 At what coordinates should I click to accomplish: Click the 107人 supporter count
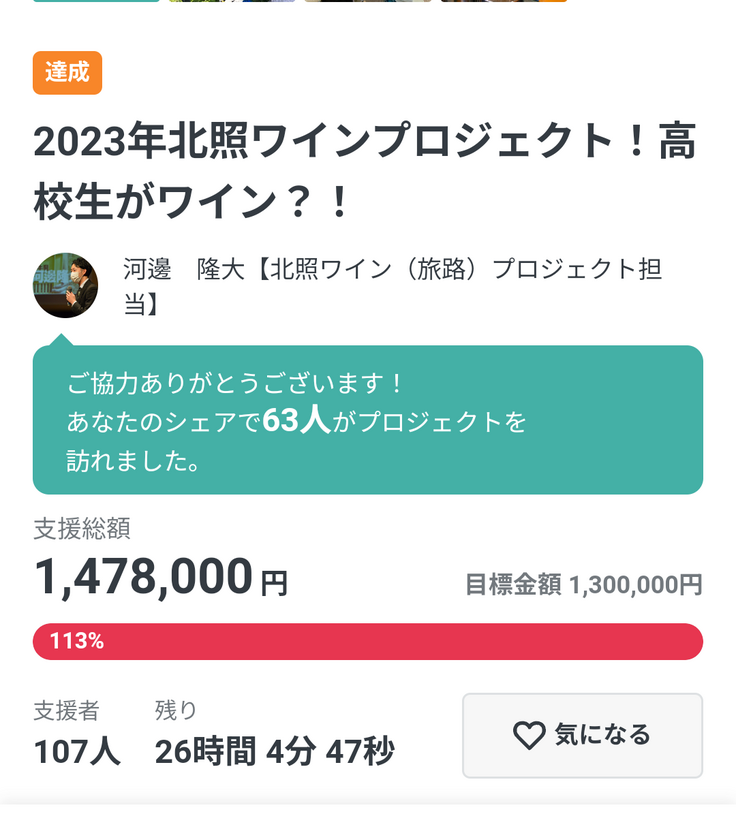77,751
